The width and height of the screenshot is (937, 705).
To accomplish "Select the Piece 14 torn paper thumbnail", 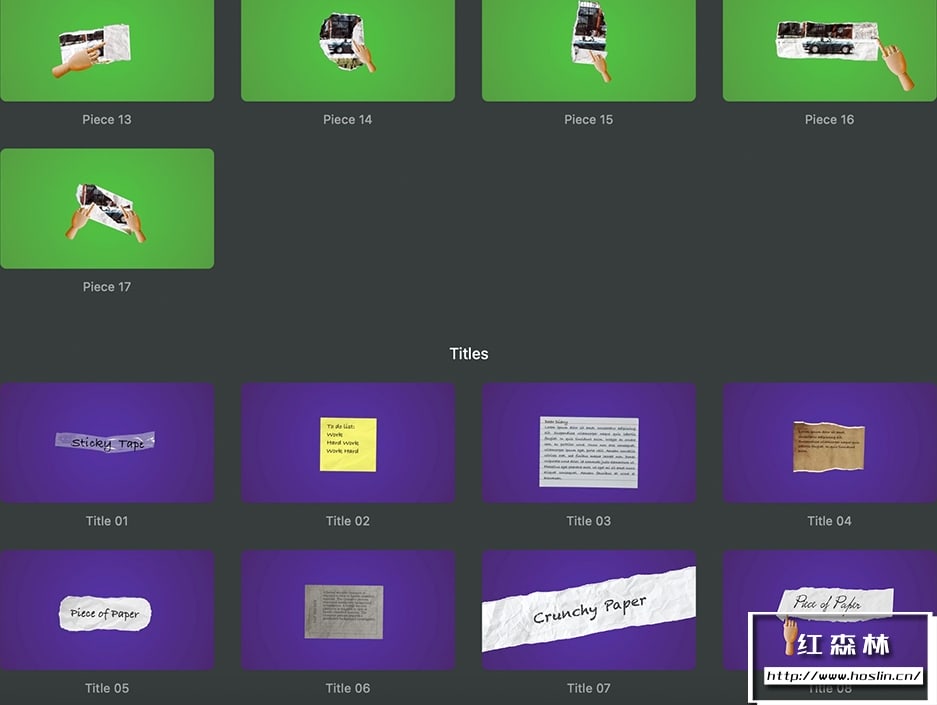I will pos(348,50).
